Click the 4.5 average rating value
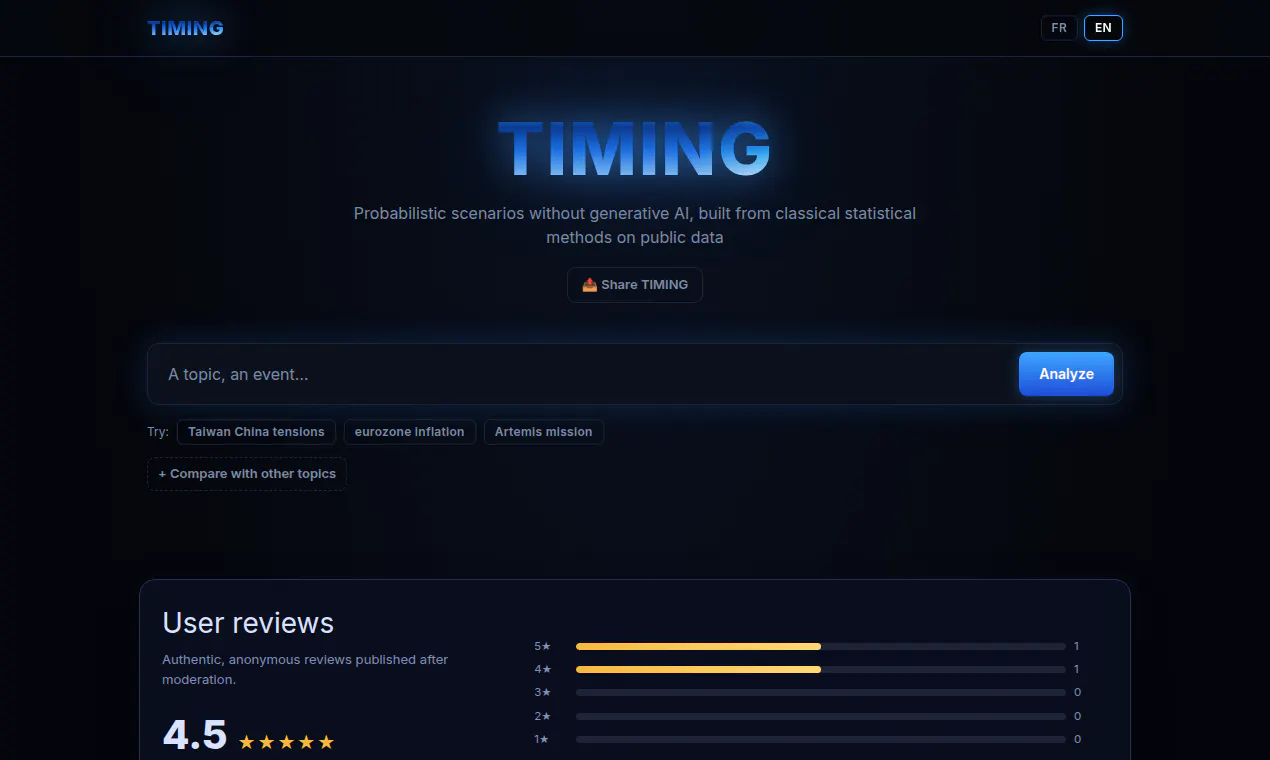 [195, 736]
